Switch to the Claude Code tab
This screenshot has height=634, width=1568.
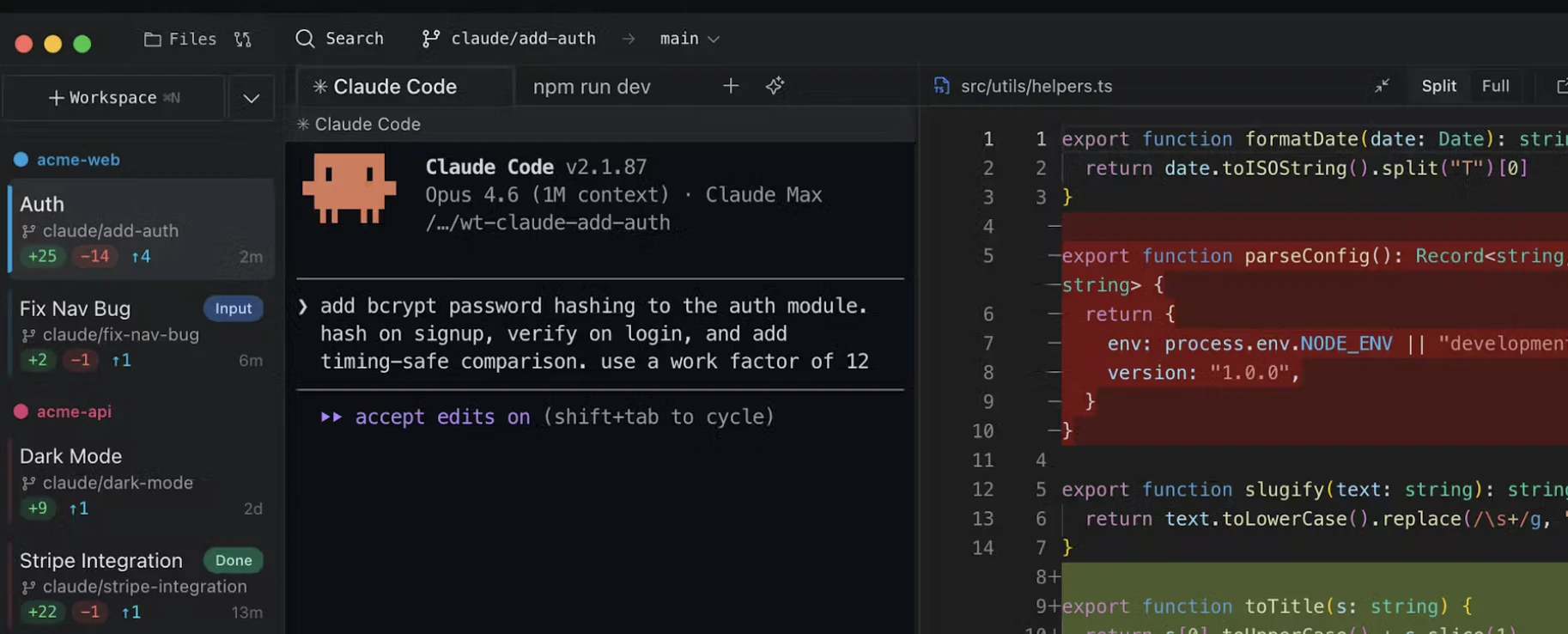pyautogui.click(x=404, y=87)
